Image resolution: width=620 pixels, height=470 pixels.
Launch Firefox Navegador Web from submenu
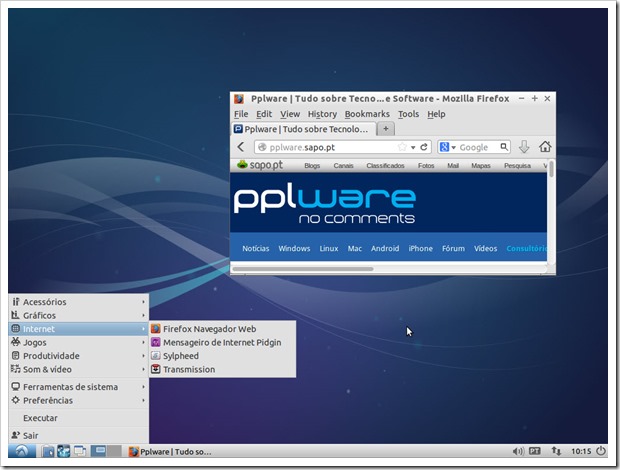point(222,329)
